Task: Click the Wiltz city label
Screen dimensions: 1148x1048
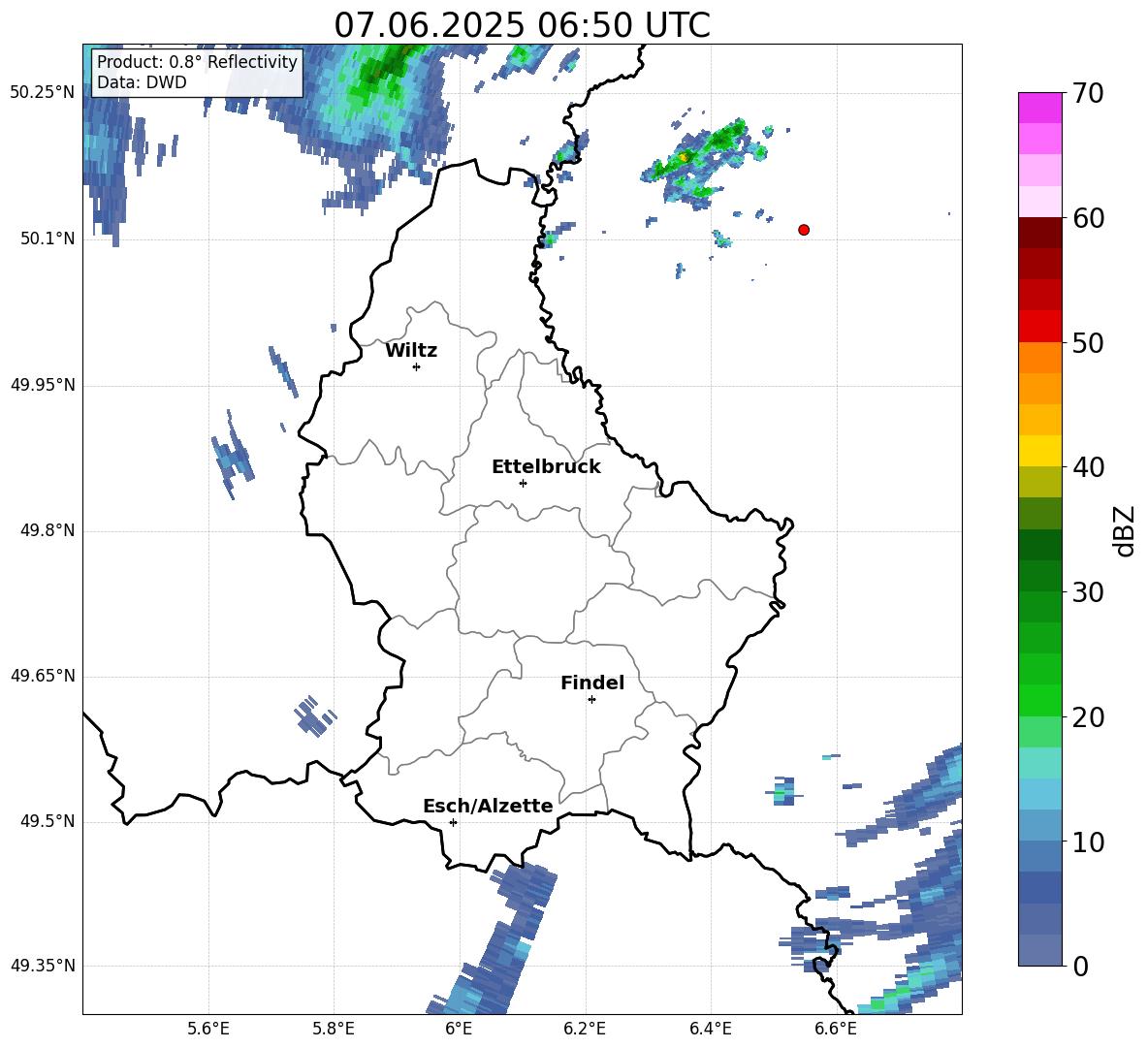Action: pos(411,351)
